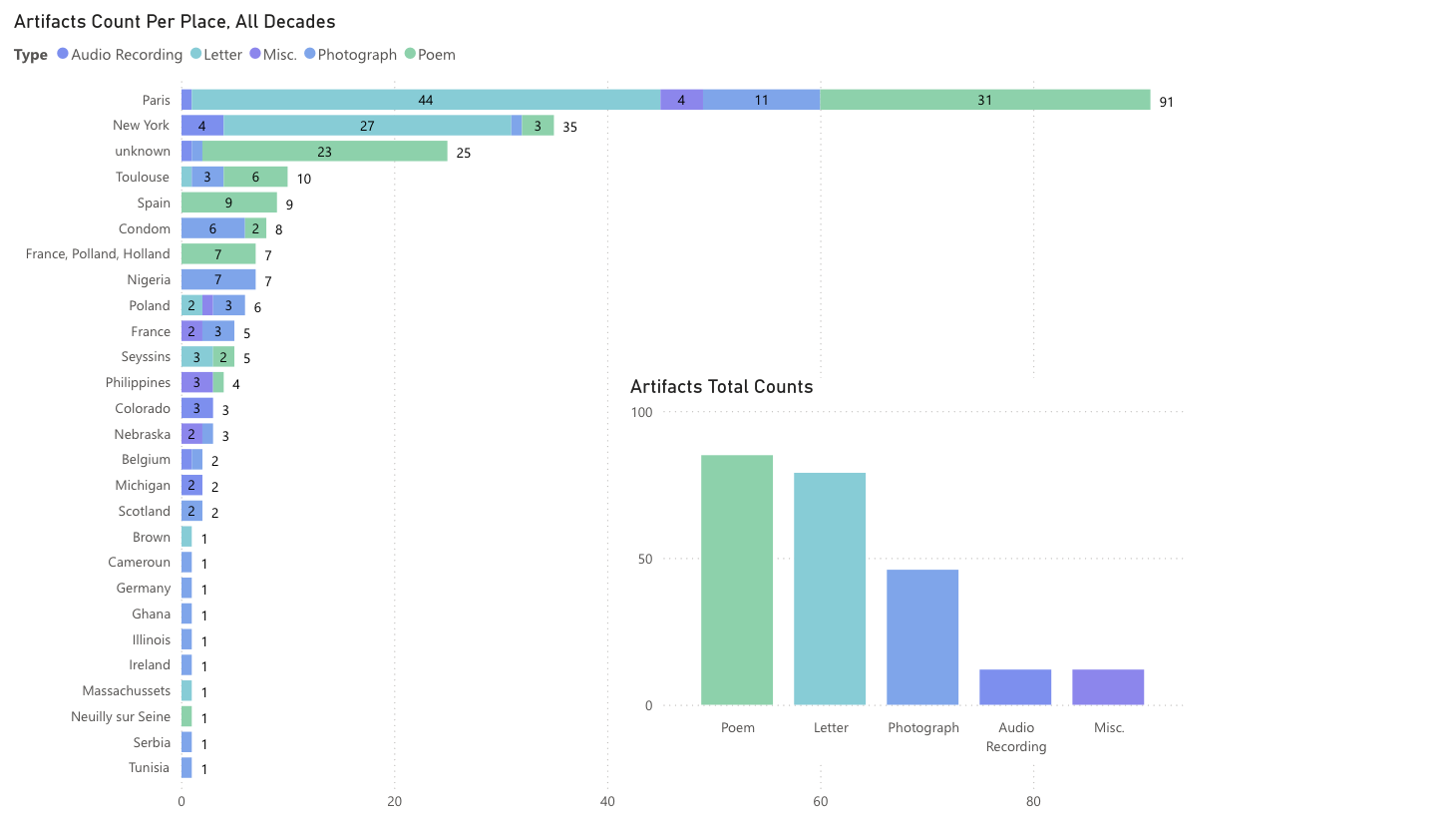Click the Poem column in Artifacts Total Counts
Image resolution: width=1456 pixels, height=819 pixels.
(737, 580)
